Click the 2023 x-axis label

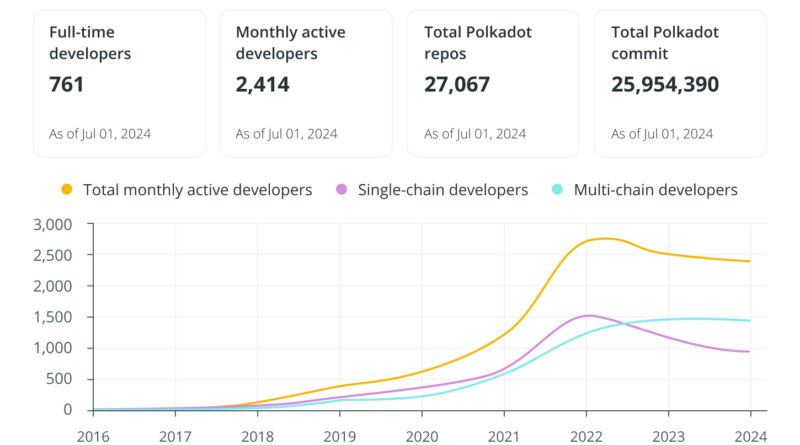(x=668, y=437)
